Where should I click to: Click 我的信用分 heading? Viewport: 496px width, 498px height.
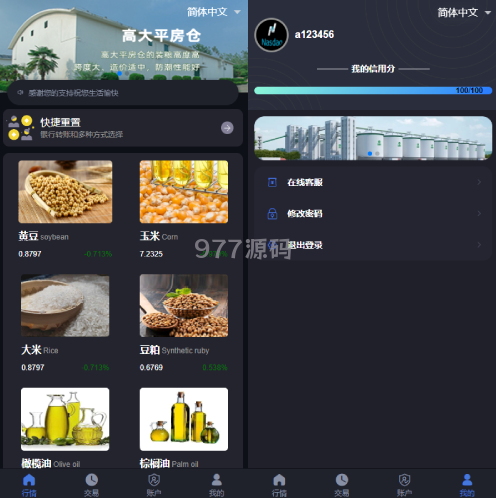(373, 69)
